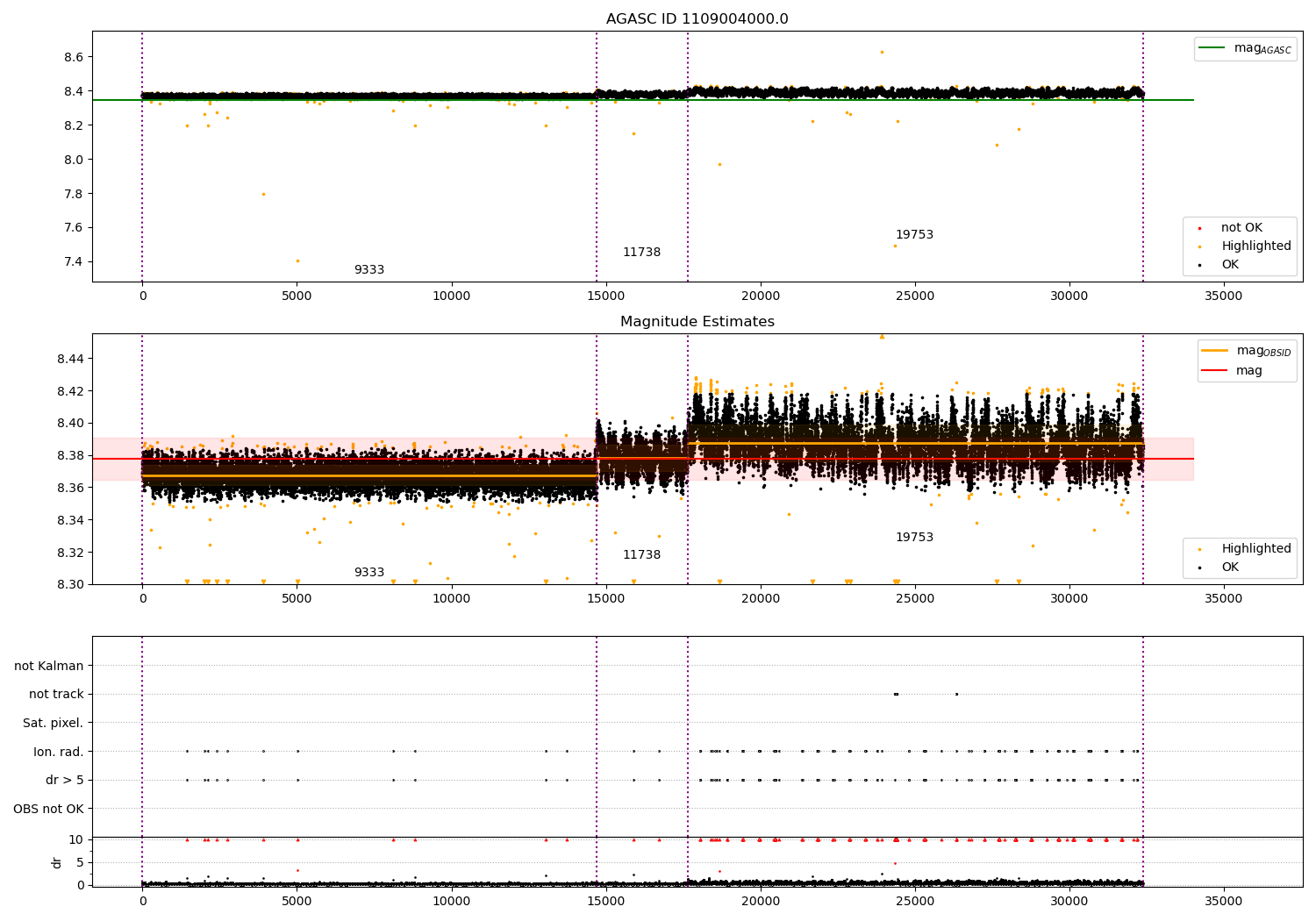
Task: Click 'OK' legend entry in middle plot
Action: click(1219, 568)
